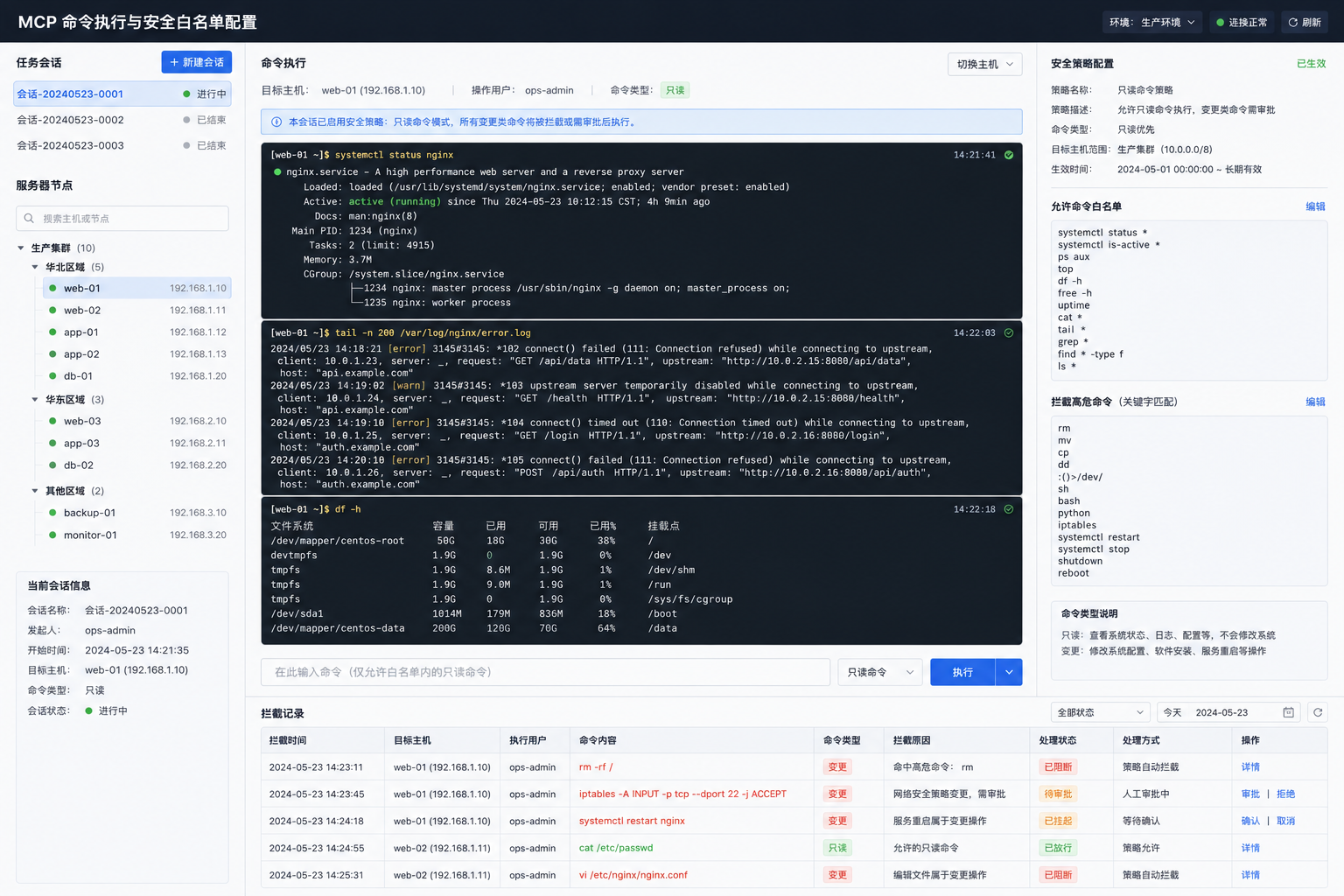Screen dimensions: 1344x896
Task: Select the web-03 node
Action: tap(137, 422)
